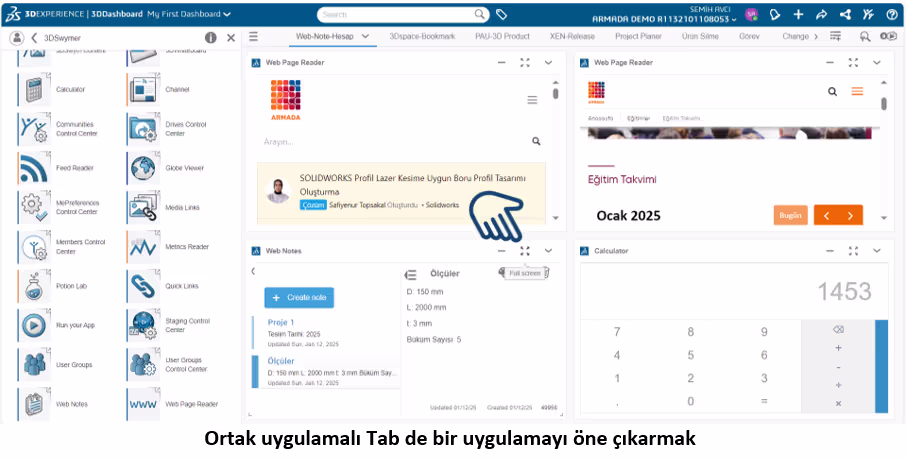Open the Web Notes app in the list
The height and width of the screenshot is (458, 906).
click(x=36, y=404)
